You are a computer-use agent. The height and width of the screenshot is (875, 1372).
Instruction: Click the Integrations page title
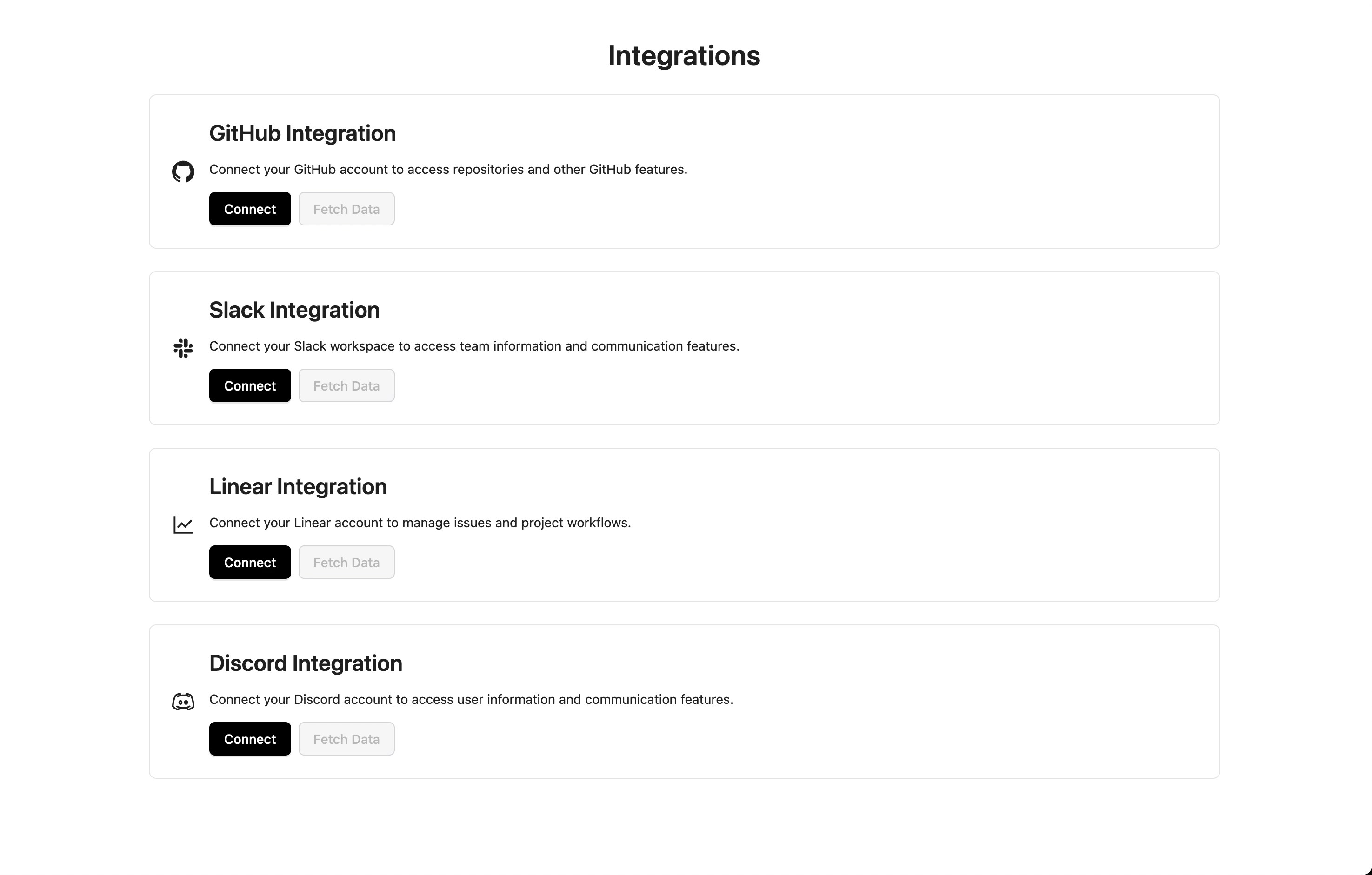pyautogui.click(x=684, y=55)
